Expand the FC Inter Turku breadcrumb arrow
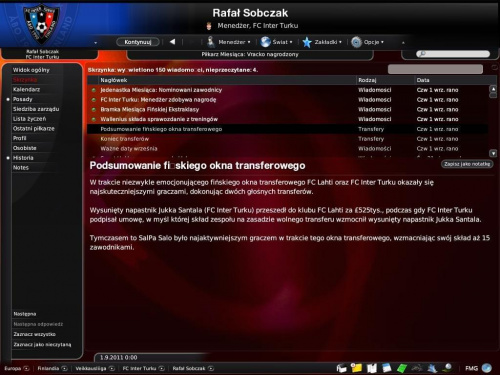Viewport: 500px width, 375px height. coord(162,368)
